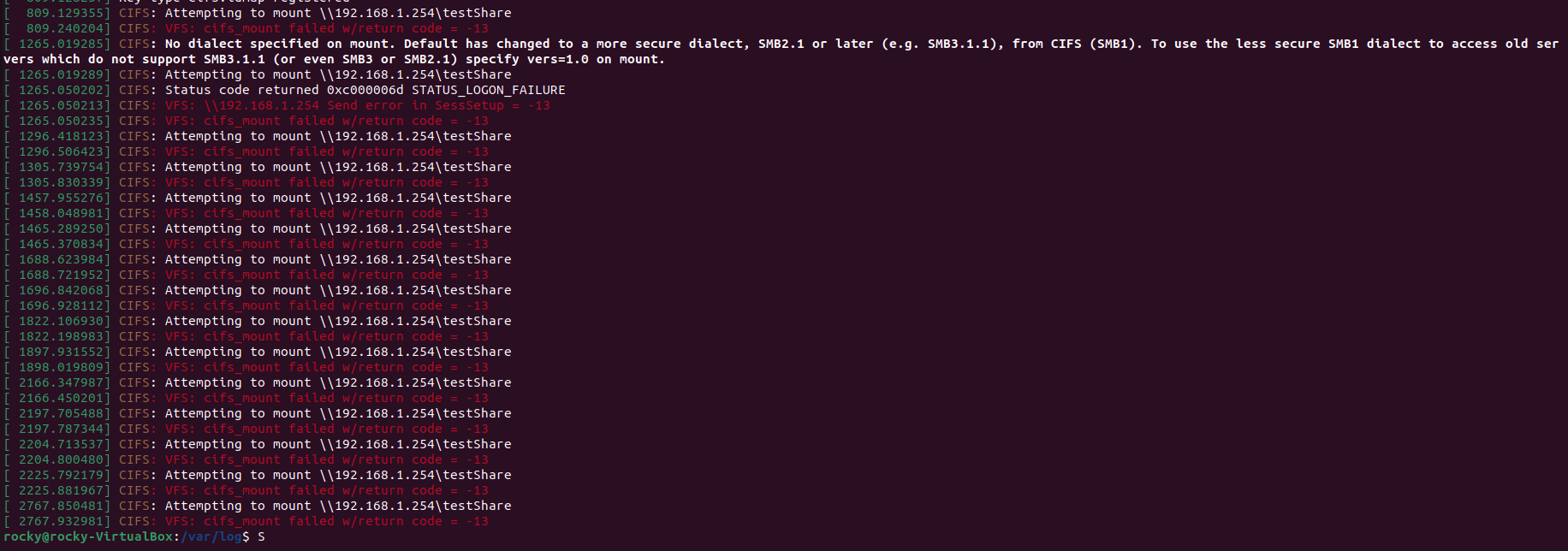
Task: Click the /var/log path in prompt
Action: 213,536
